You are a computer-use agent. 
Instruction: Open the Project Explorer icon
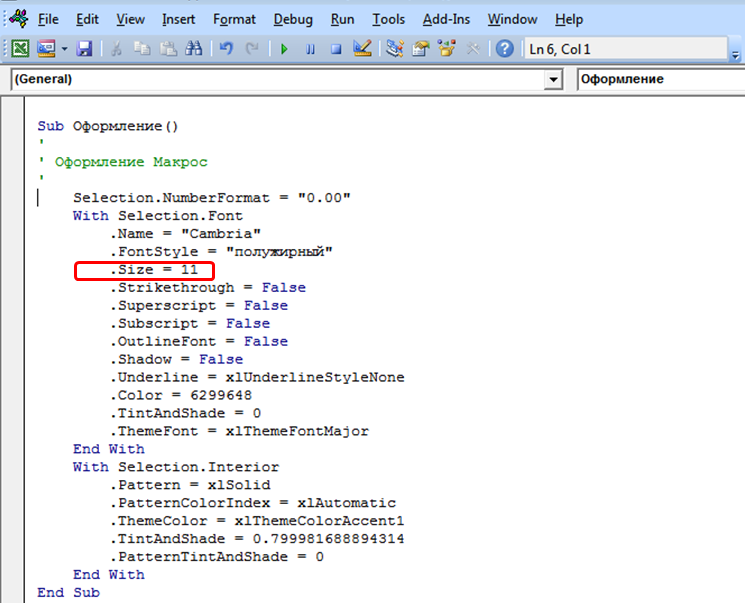[x=395, y=49]
